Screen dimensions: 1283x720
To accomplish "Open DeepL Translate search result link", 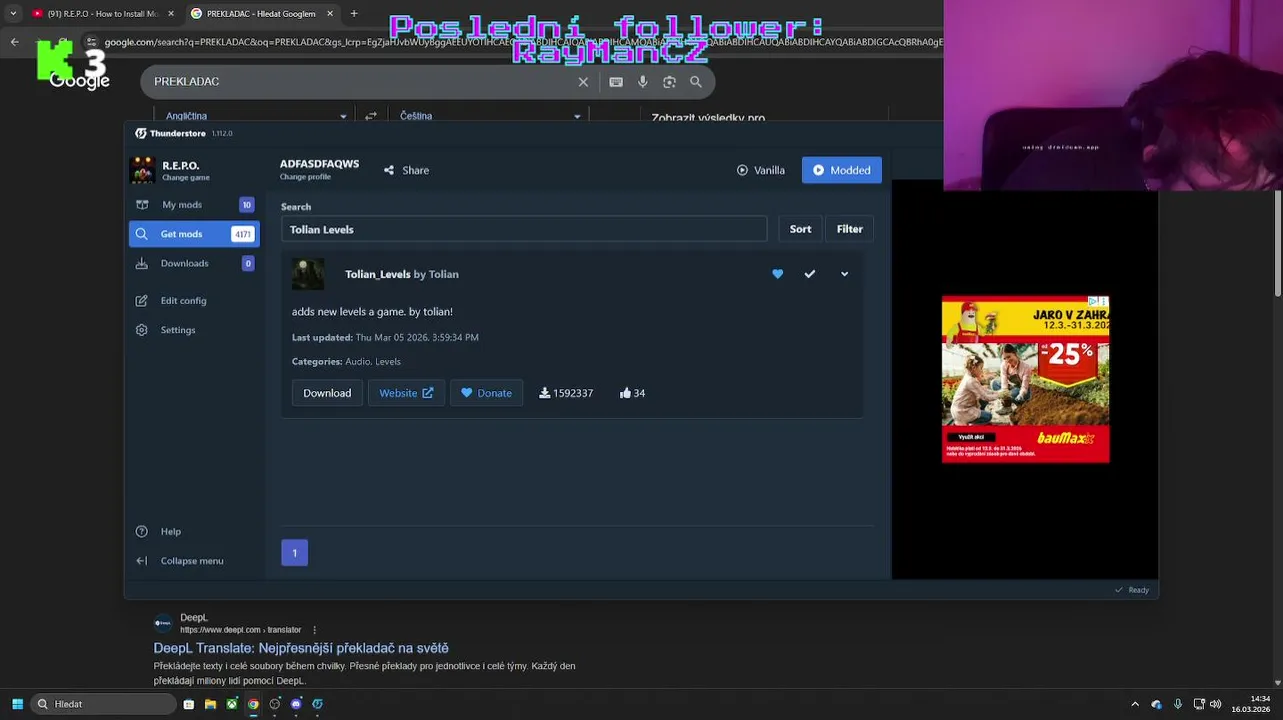I will [x=301, y=648].
